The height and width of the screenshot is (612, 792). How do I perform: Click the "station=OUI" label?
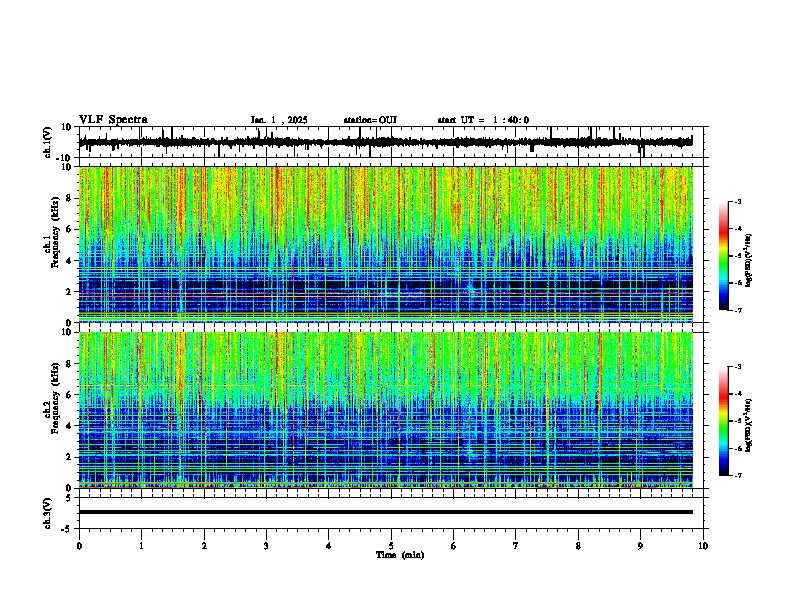[370, 120]
